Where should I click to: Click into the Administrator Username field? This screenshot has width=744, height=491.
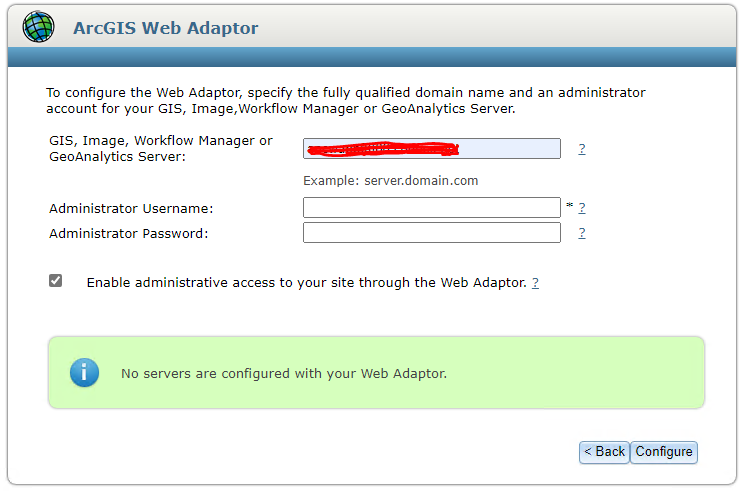tap(431, 208)
